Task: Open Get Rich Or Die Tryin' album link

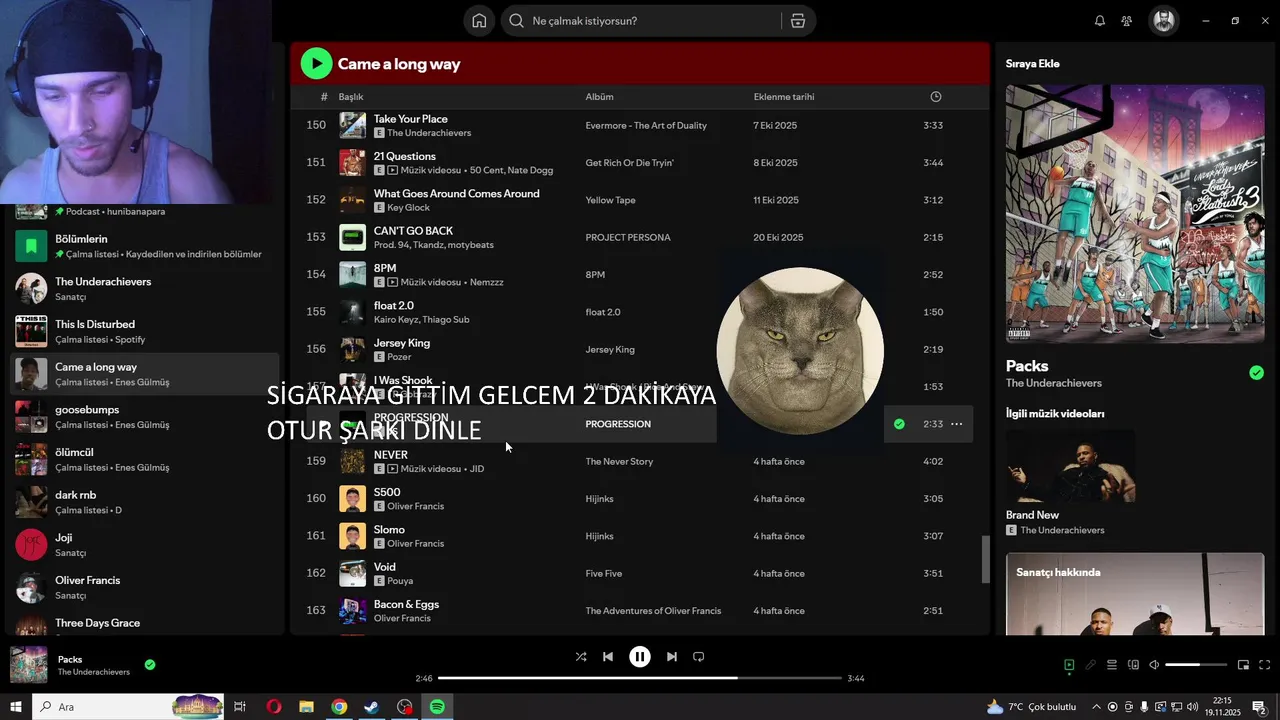Action: [x=629, y=163]
